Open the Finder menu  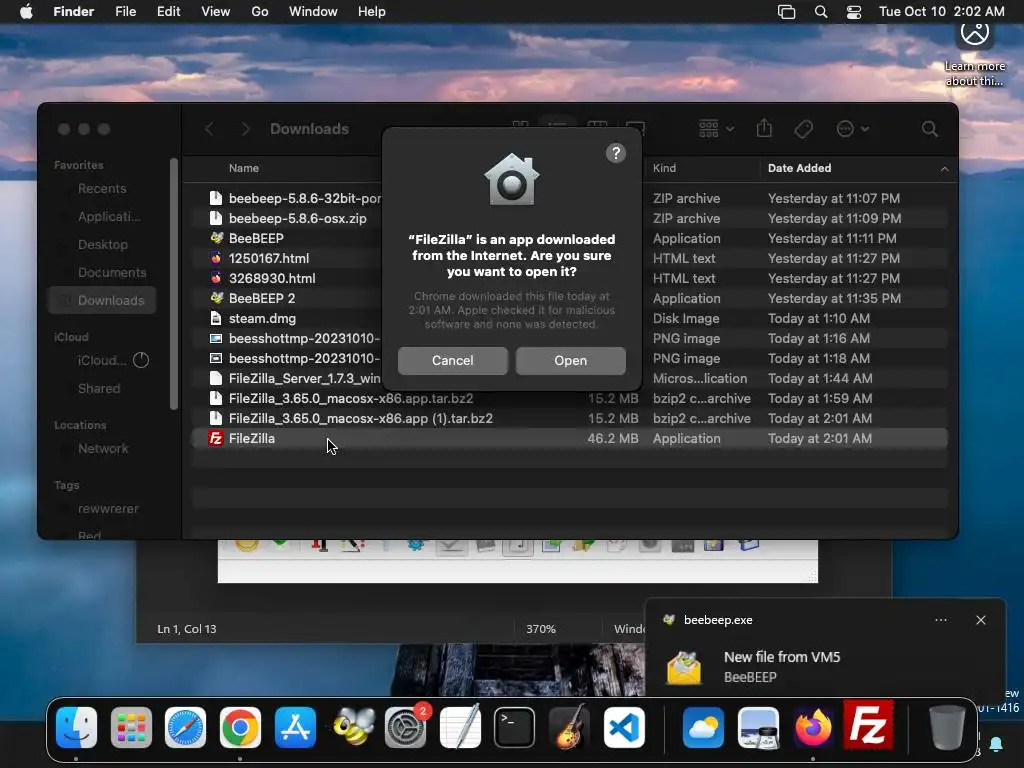coord(73,12)
